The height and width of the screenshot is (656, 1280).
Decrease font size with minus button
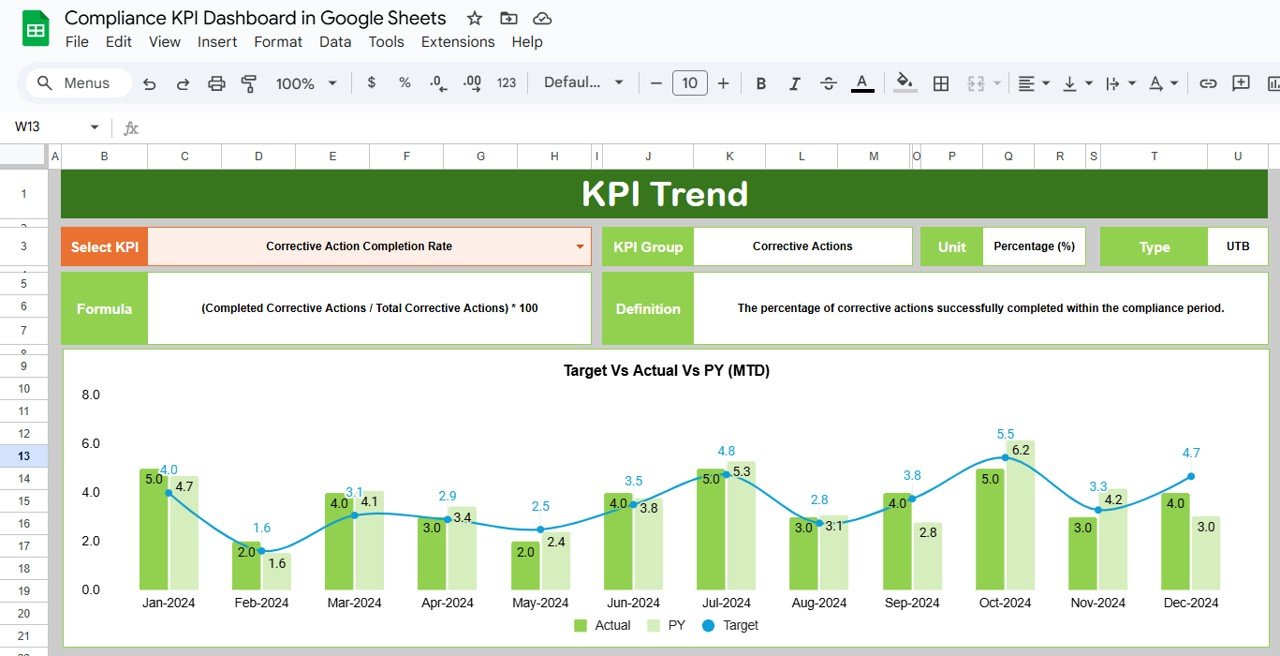[656, 83]
